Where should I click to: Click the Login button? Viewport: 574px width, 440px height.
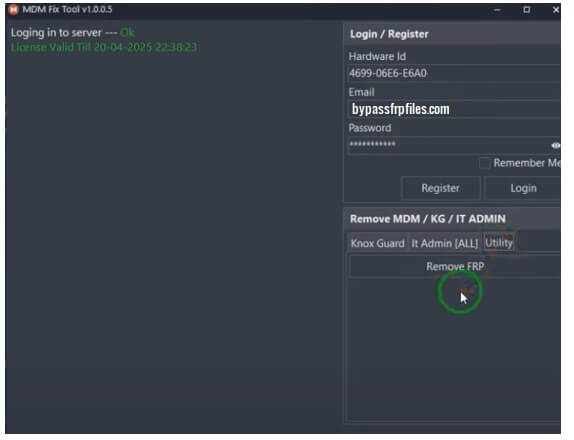pos(523,188)
